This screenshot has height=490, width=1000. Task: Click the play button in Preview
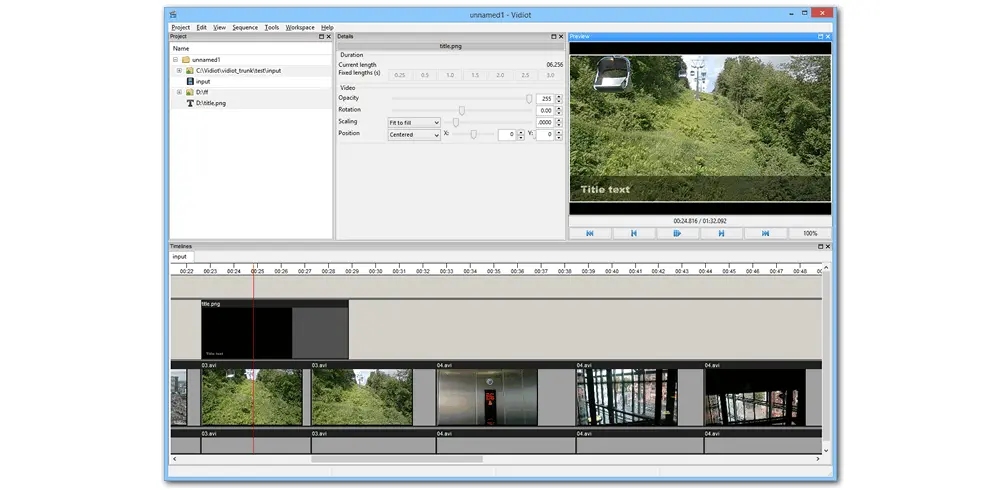pos(677,233)
